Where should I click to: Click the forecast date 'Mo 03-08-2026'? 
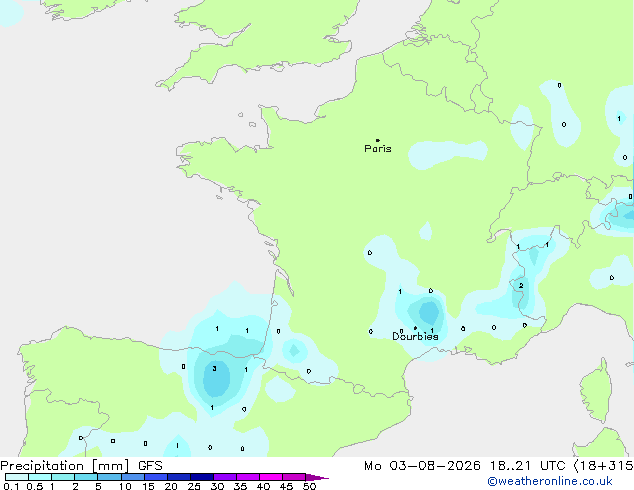pyautogui.click(x=422, y=466)
